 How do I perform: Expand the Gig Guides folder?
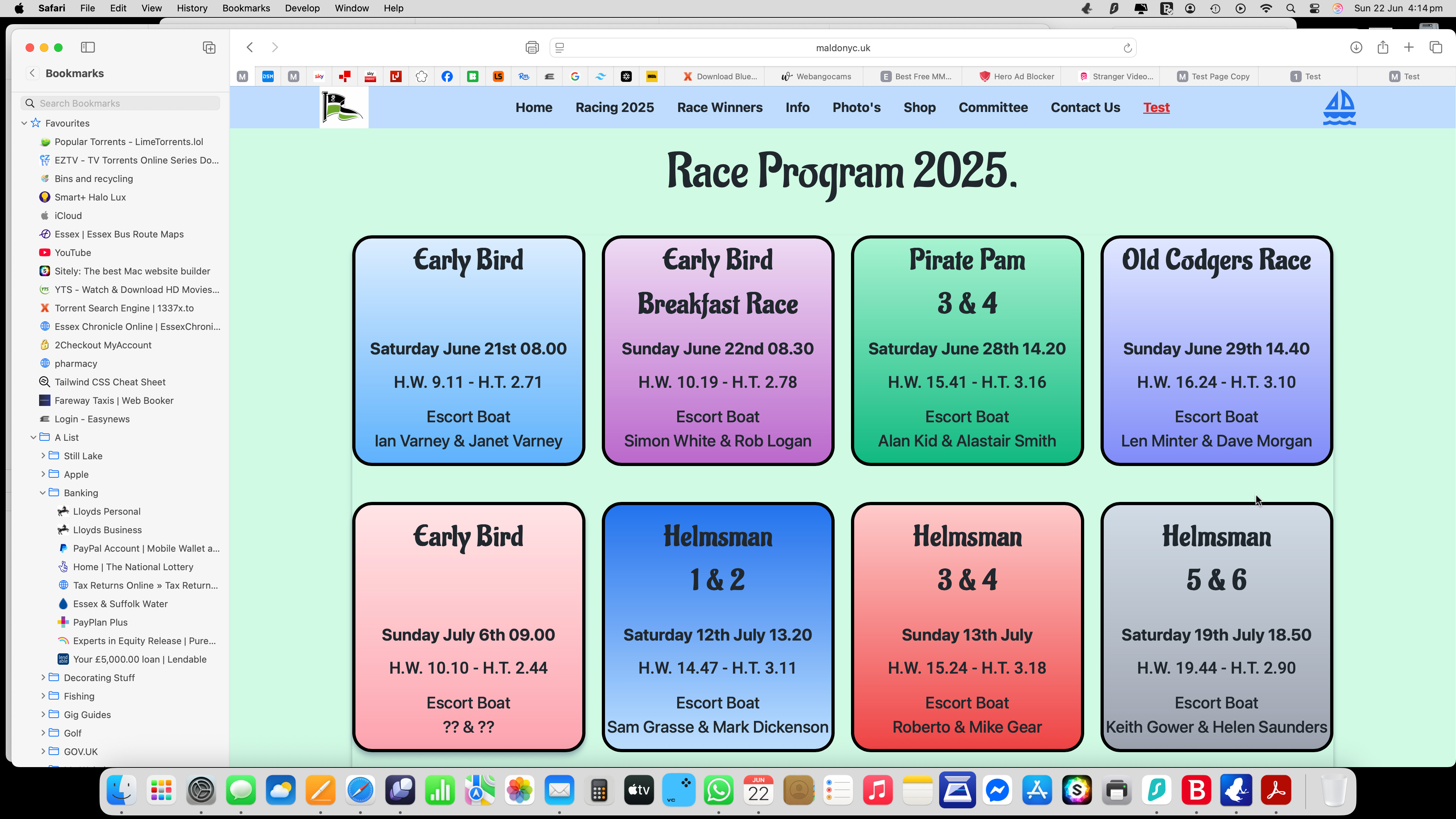pos(43,714)
